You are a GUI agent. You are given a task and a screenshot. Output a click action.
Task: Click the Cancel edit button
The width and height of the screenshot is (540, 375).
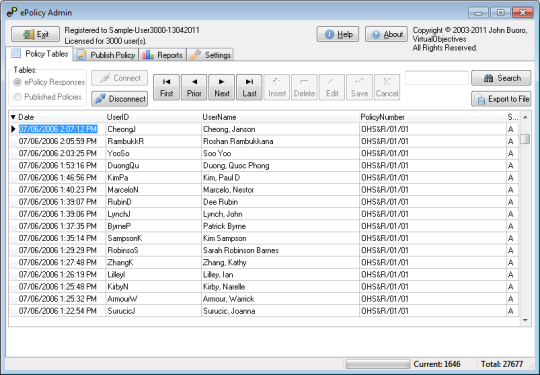(387, 87)
